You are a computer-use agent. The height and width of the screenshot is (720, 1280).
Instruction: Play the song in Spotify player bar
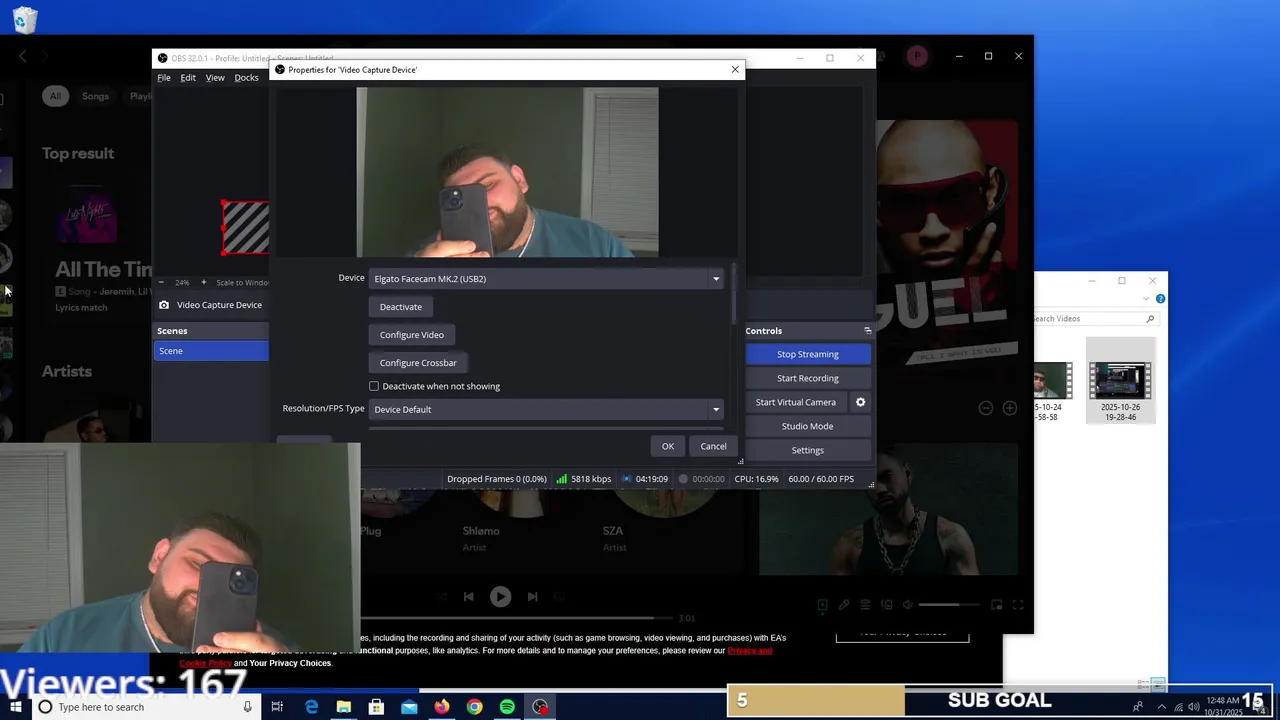(x=500, y=596)
